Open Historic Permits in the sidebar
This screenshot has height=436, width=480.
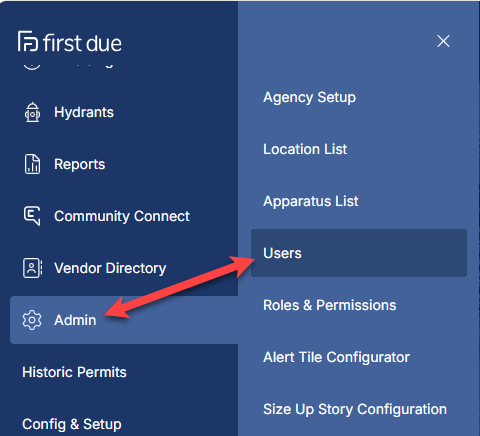74,372
